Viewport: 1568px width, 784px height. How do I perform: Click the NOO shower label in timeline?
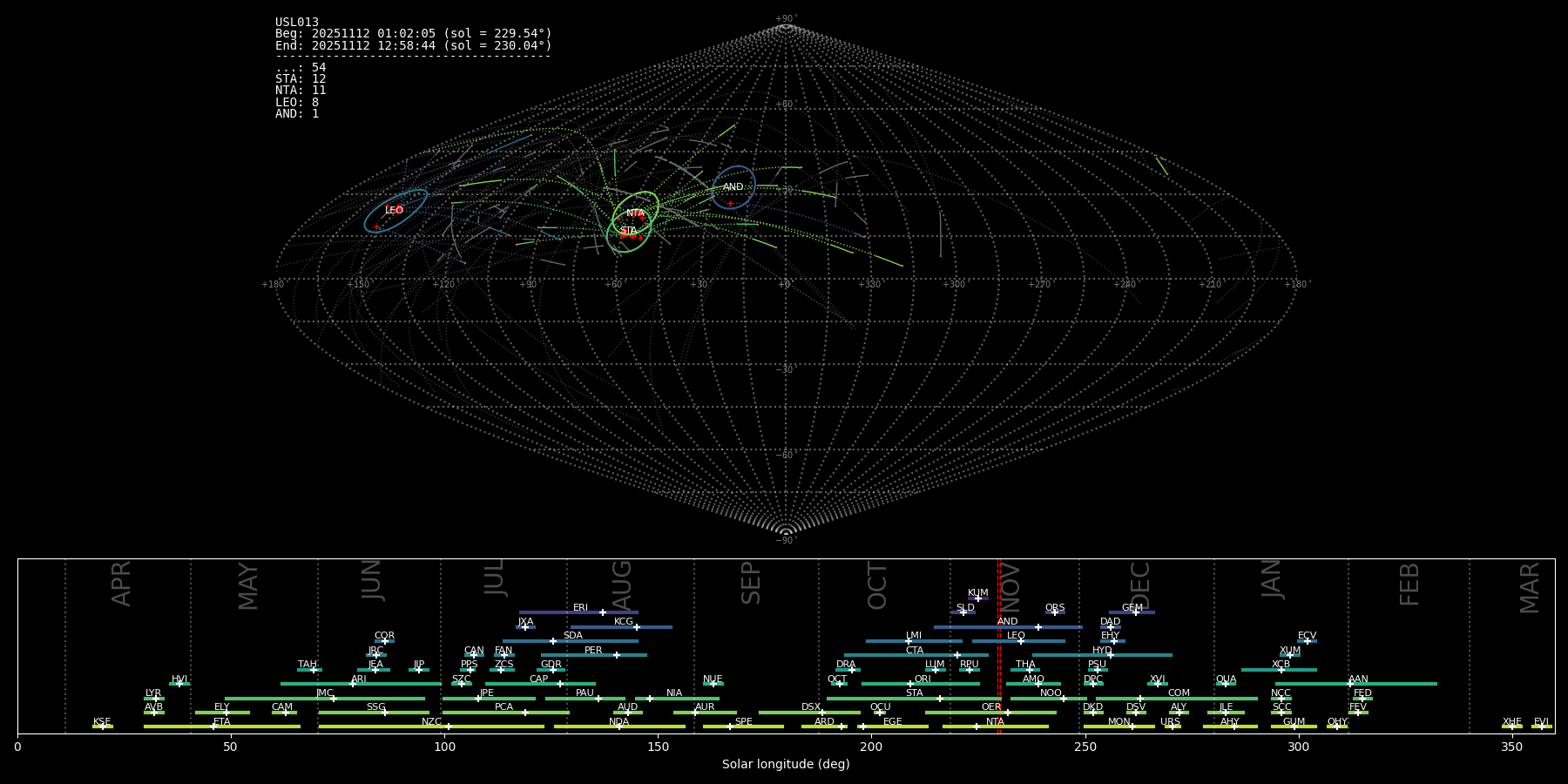pyautogui.click(x=1051, y=693)
